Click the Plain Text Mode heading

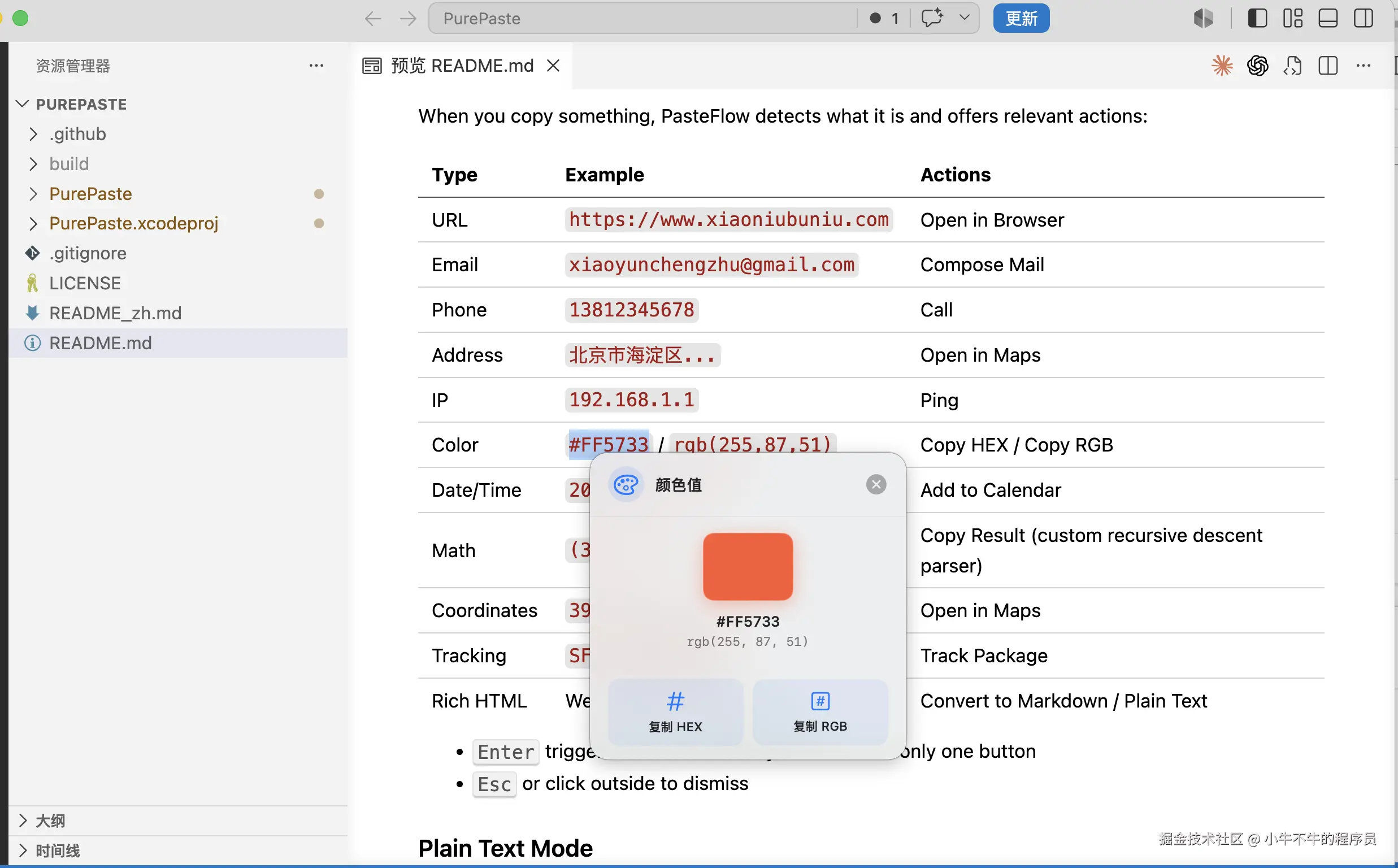pos(505,848)
